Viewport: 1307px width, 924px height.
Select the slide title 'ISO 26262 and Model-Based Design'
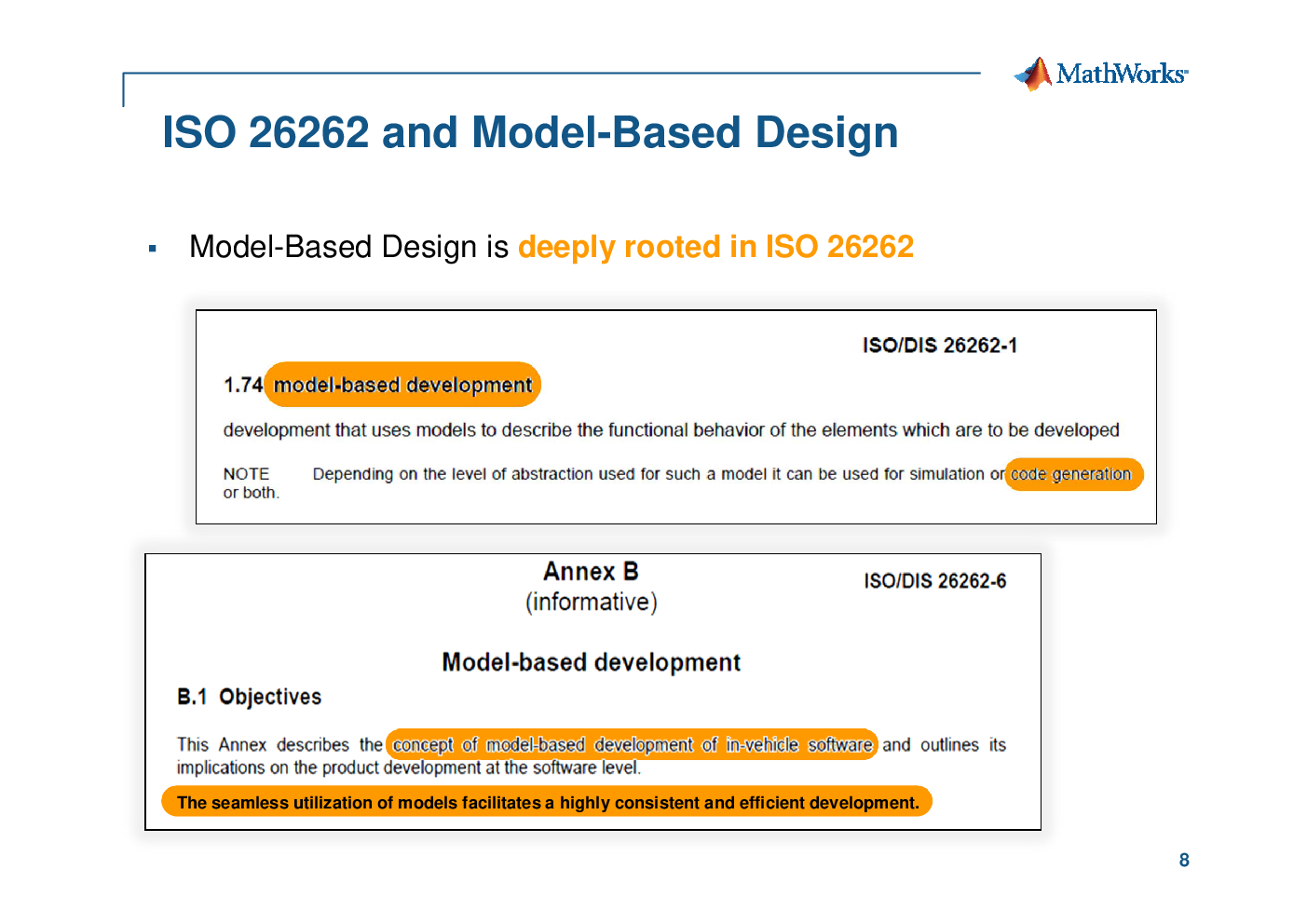pos(530,132)
